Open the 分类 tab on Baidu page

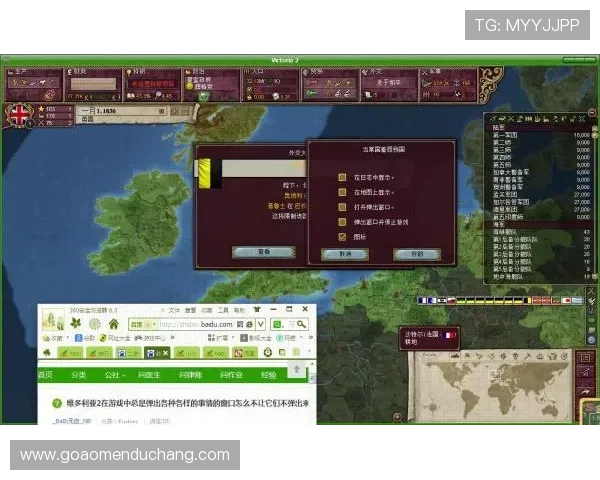coord(77,375)
